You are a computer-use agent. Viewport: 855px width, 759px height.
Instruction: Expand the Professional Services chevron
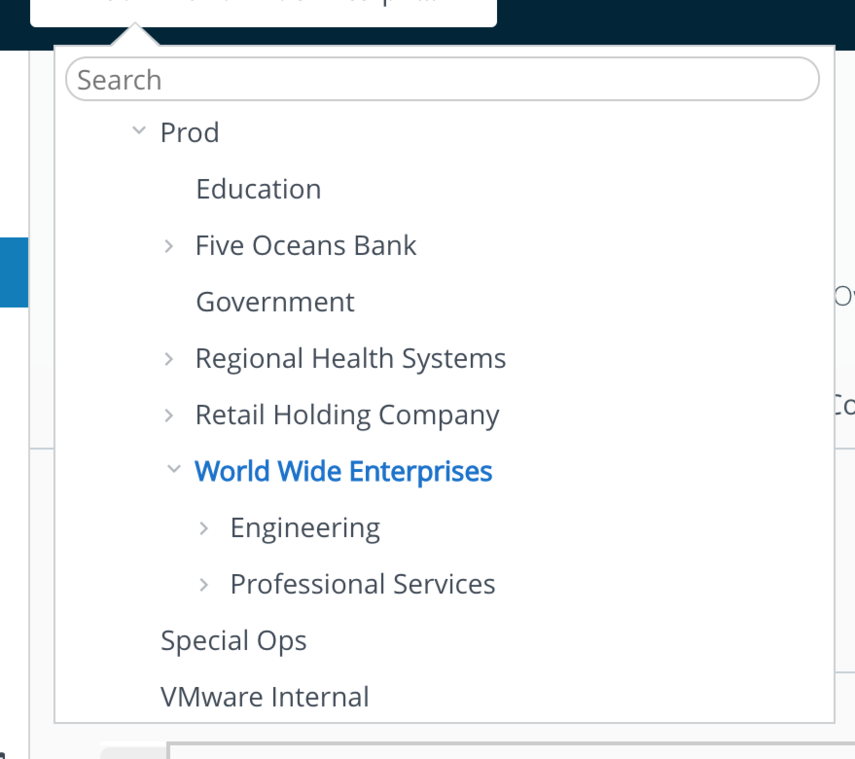click(x=204, y=585)
